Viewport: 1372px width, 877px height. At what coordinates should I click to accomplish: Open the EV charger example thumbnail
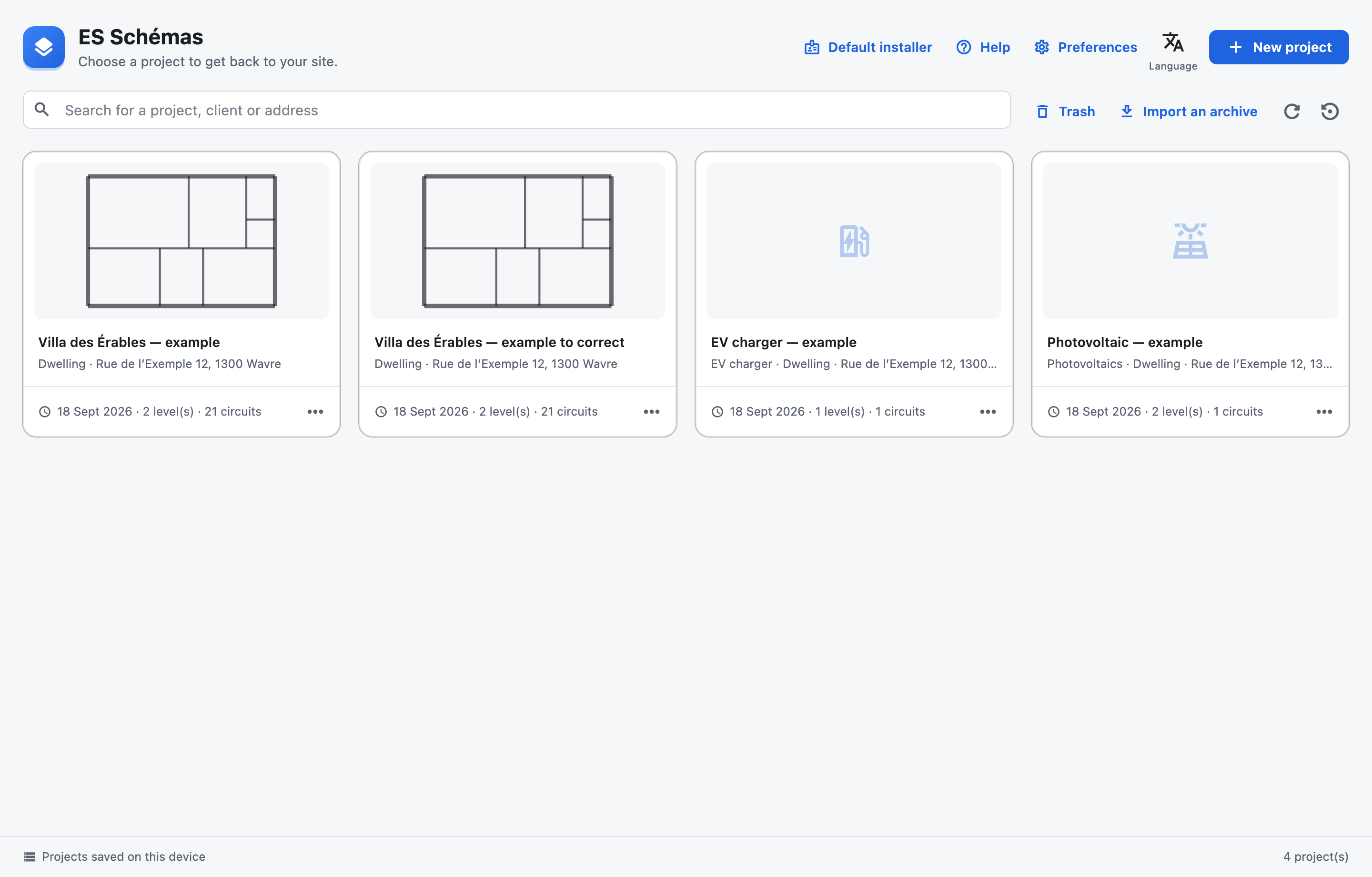click(x=854, y=241)
